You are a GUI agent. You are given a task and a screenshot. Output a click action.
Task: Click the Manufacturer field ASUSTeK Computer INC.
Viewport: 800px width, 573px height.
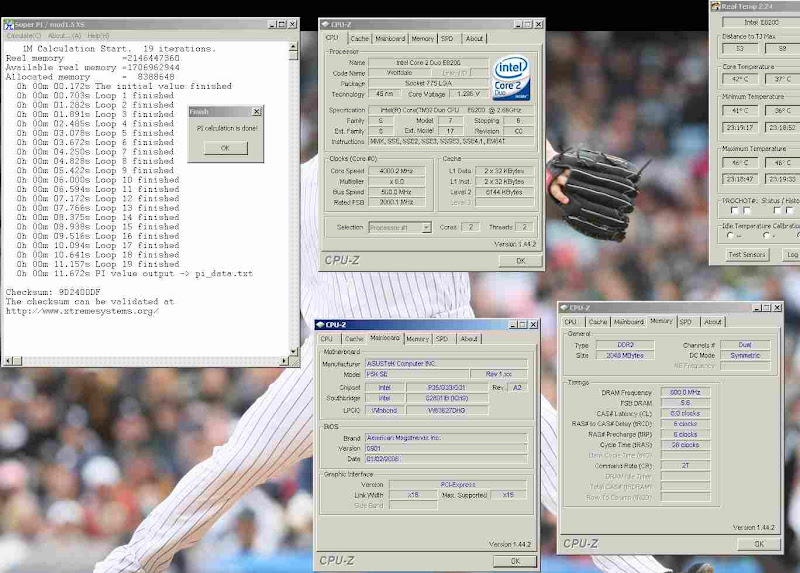point(446,364)
